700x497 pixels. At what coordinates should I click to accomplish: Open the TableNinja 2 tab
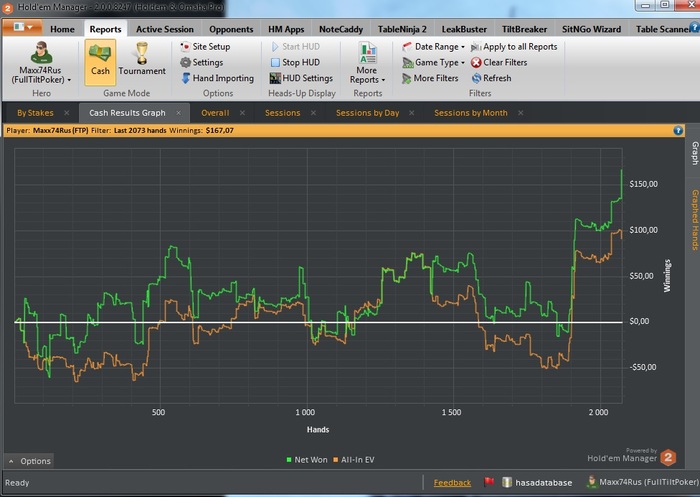pyautogui.click(x=402, y=29)
